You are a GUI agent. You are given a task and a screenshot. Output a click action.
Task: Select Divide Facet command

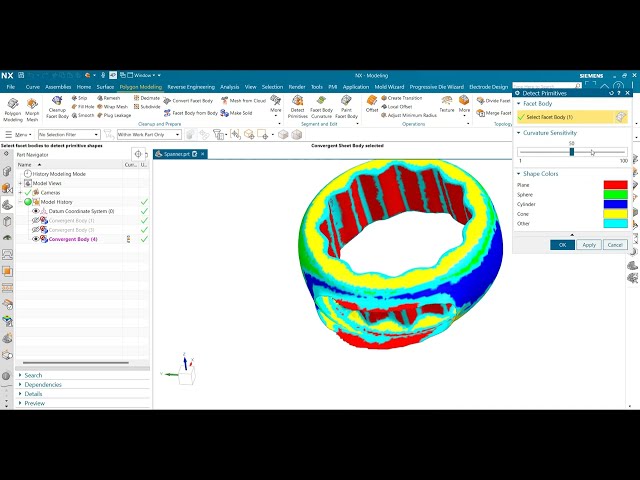point(493,100)
